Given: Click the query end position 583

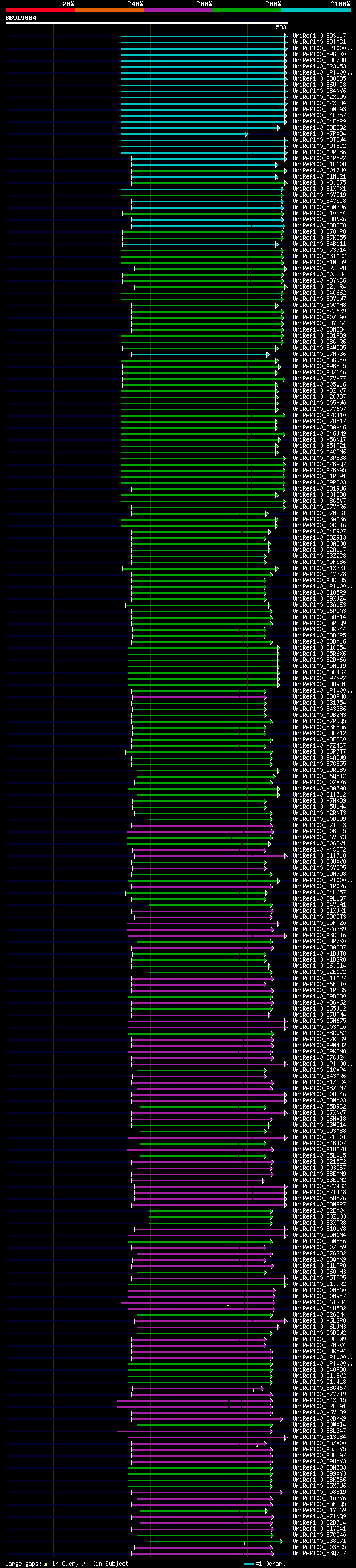Looking at the screenshot, I should [281, 27].
